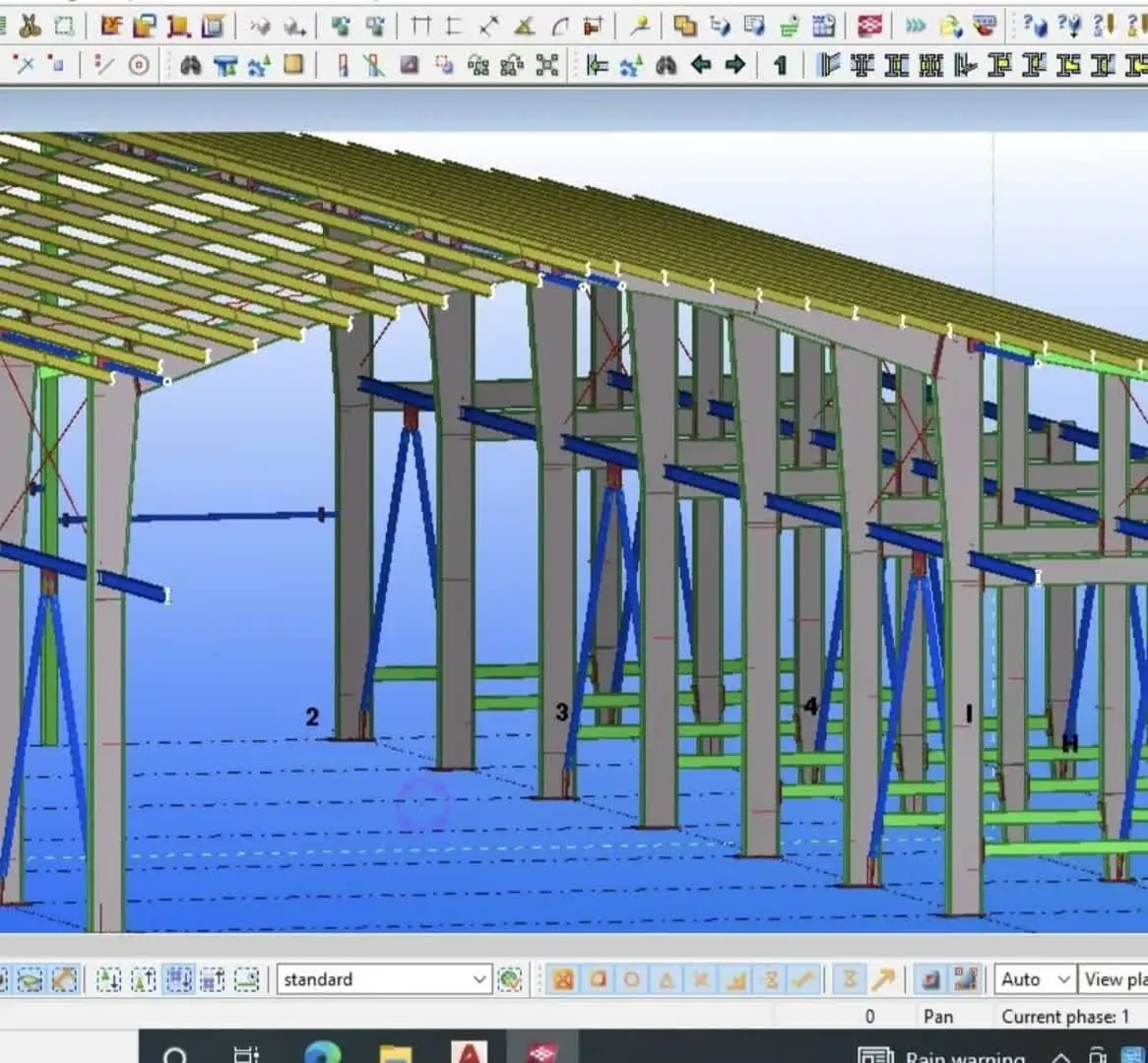This screenshot has height=1063, width=1148.
Task: Click the question mark cube inquire icon
Action: 1035,26
